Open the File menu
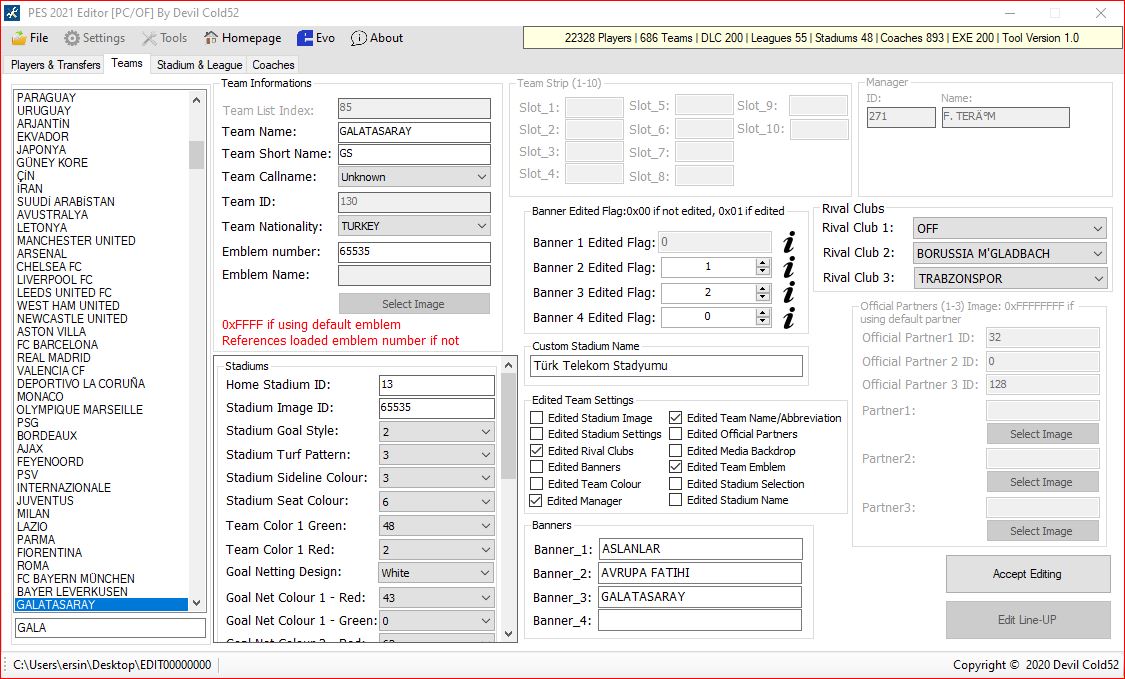Screen dimensions: 1125x679 coord(30,38)
